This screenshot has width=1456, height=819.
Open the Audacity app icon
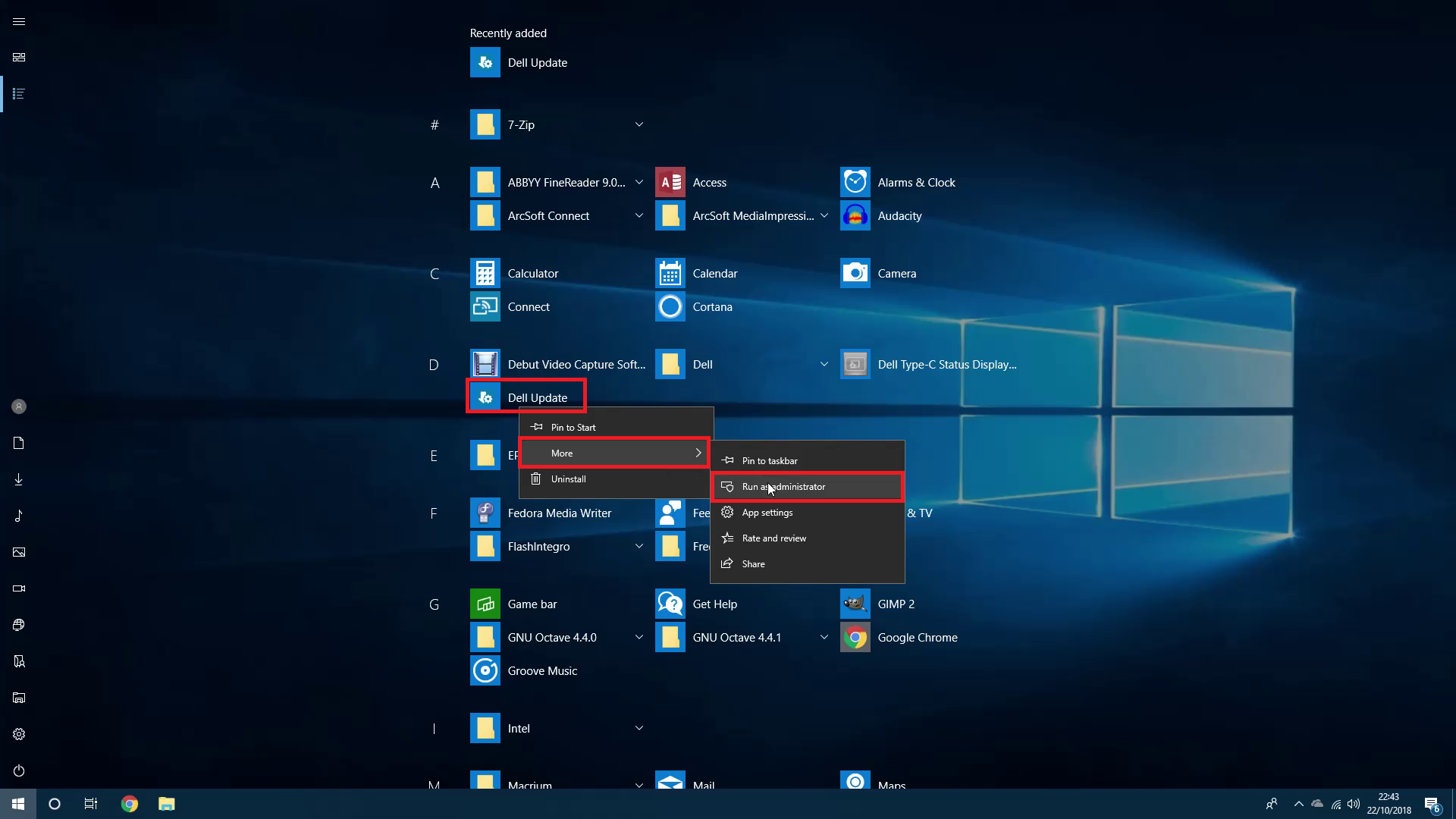tap(855, 215)
